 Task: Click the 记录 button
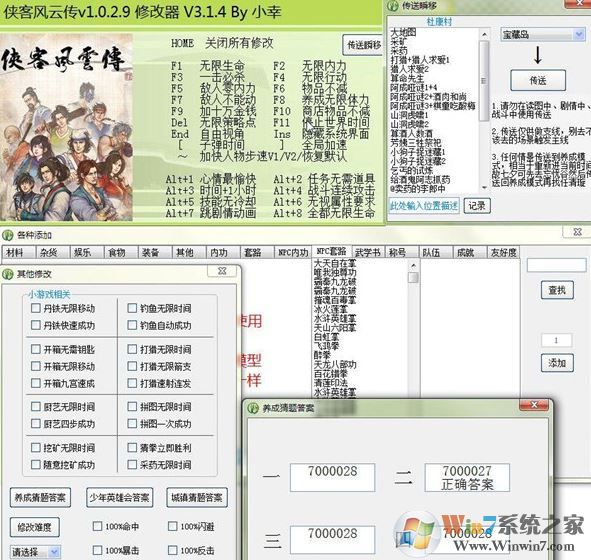477,206
